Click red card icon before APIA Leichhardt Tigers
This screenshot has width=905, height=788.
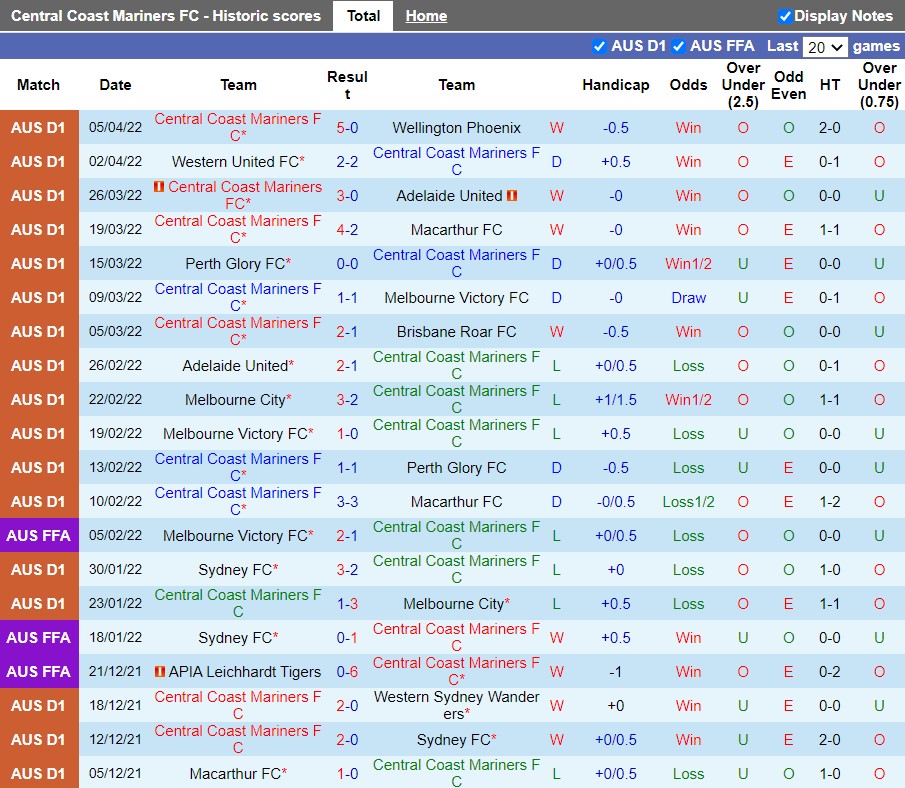[160, 672]
